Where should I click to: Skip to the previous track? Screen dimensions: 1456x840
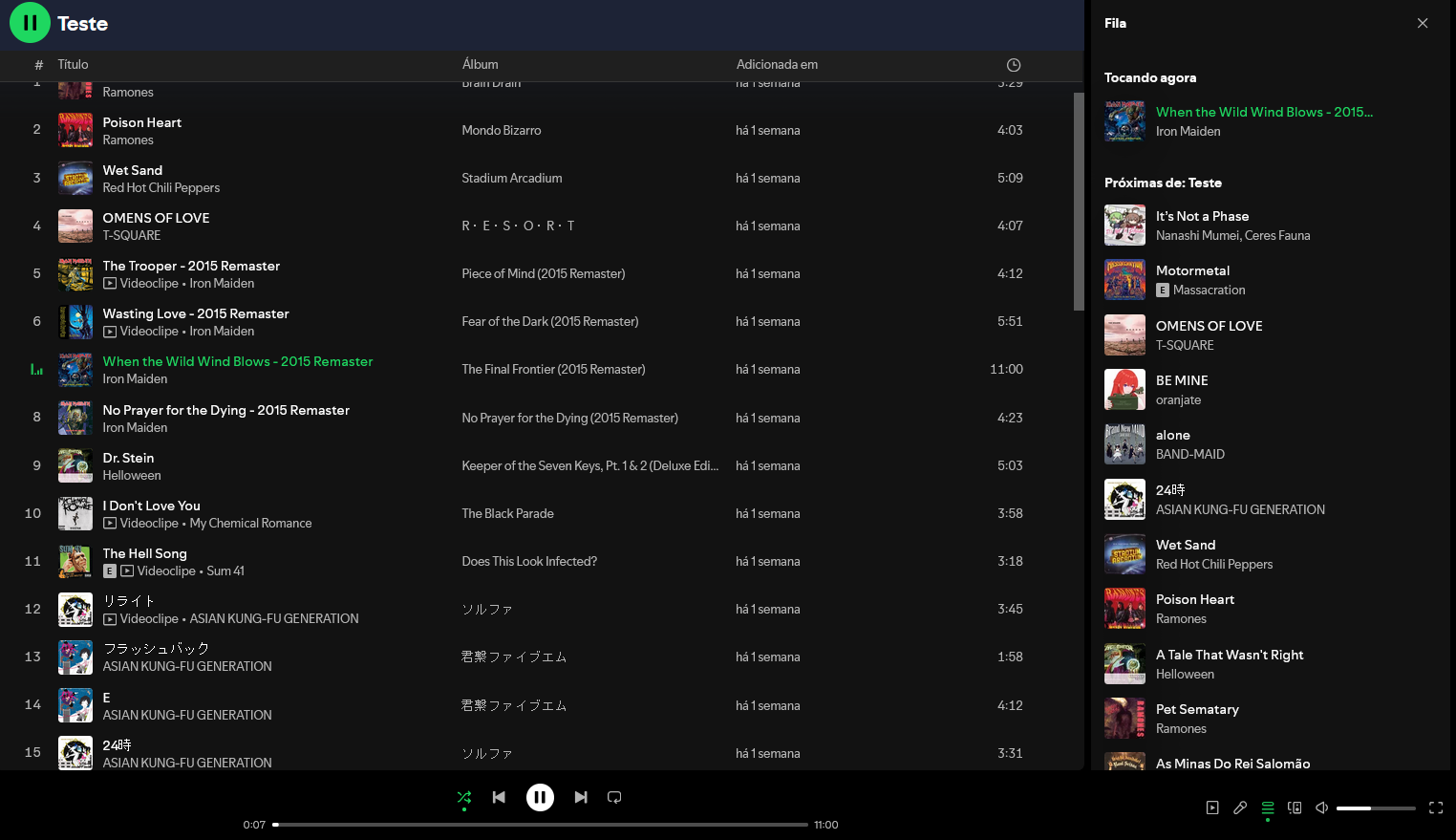499,797
